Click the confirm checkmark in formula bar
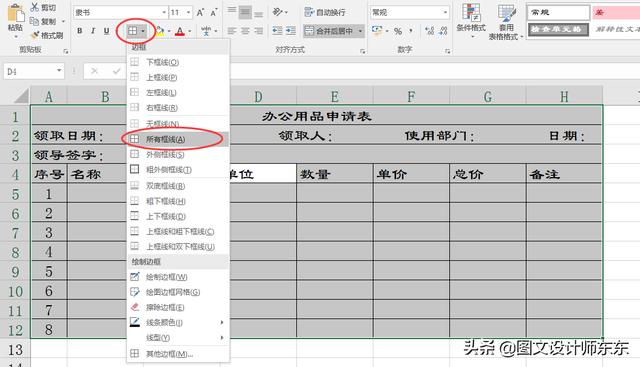Image resolution: width=640 pixels, height=367 pixels. click(x=117, y=71)
